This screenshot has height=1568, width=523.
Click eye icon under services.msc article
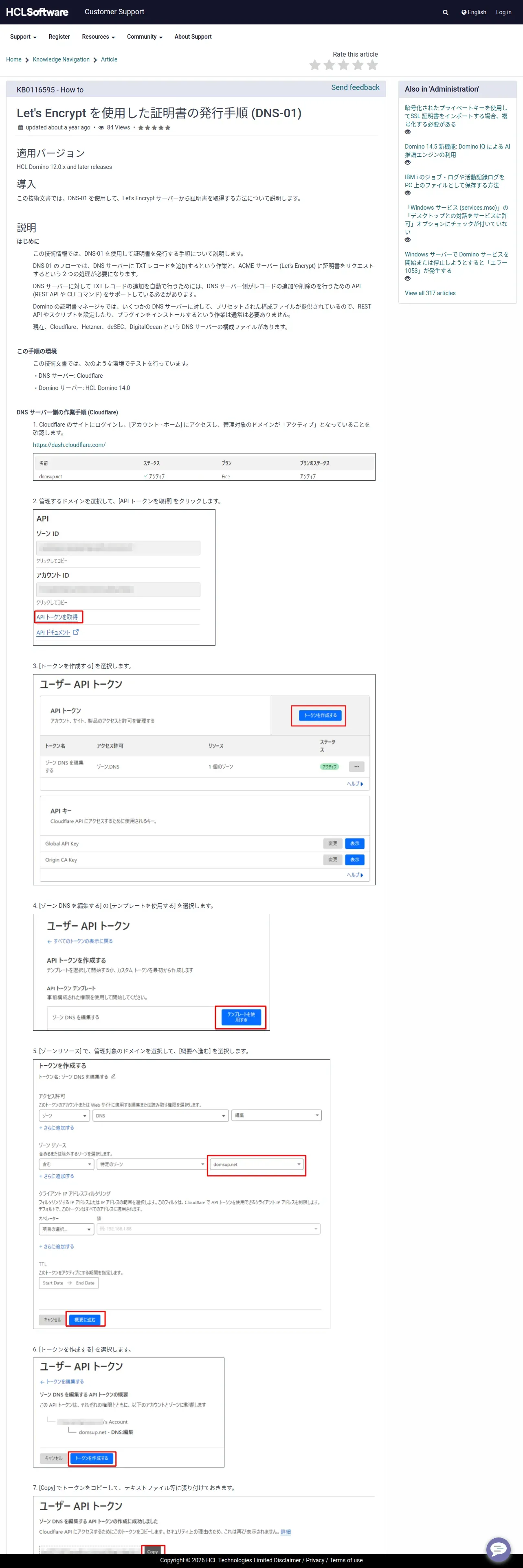[408, 240]
